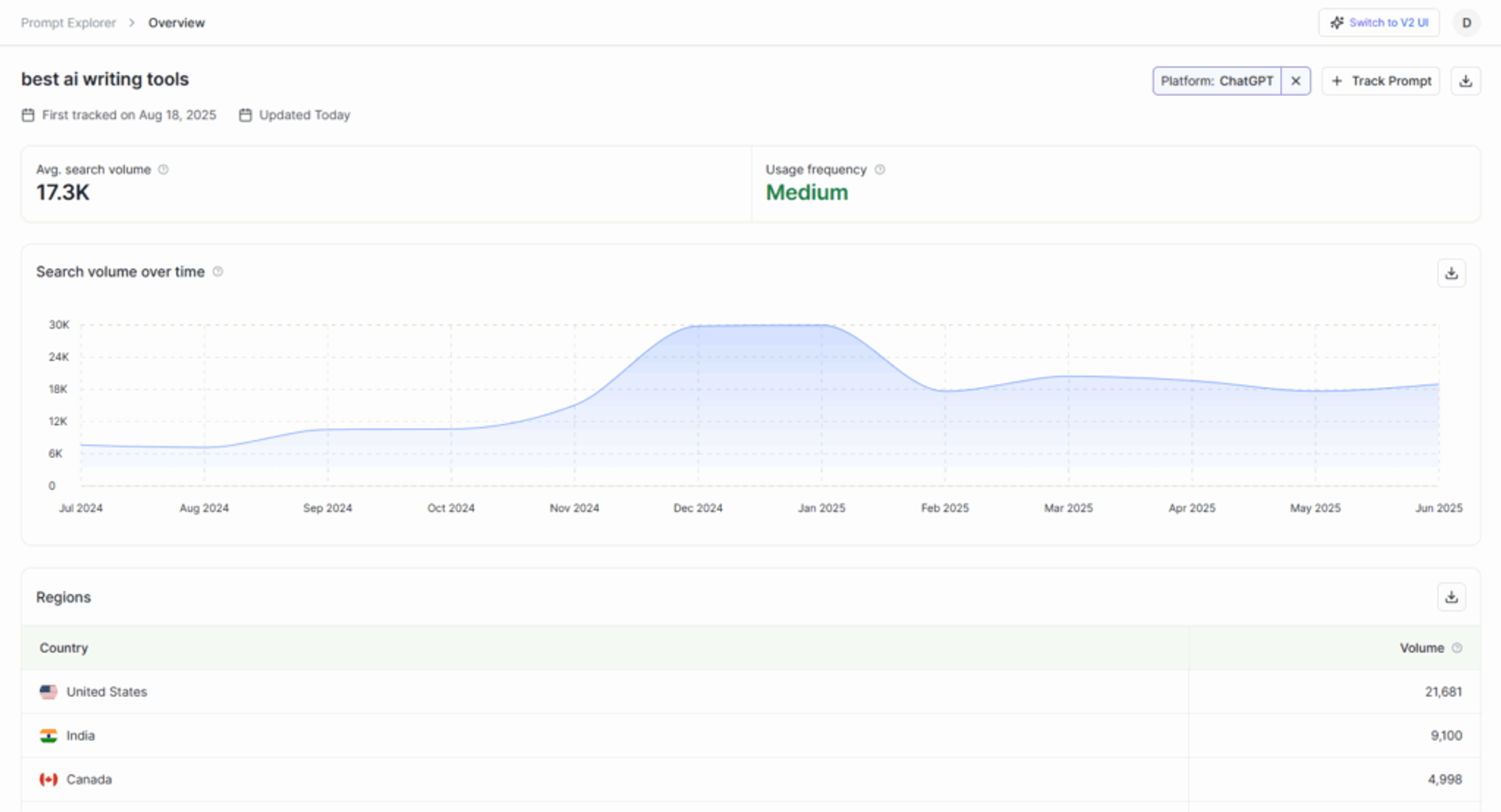Click the Updated Today text

tap(305, 115)
